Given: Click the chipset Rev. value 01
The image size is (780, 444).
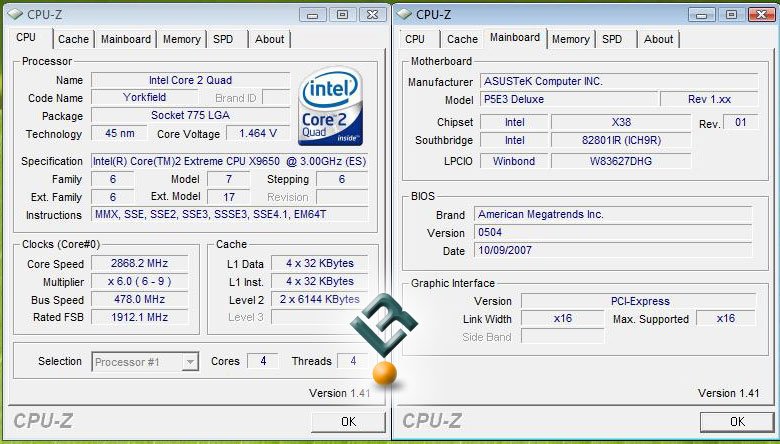Looking at the screenshot, I should pos(740,122).
